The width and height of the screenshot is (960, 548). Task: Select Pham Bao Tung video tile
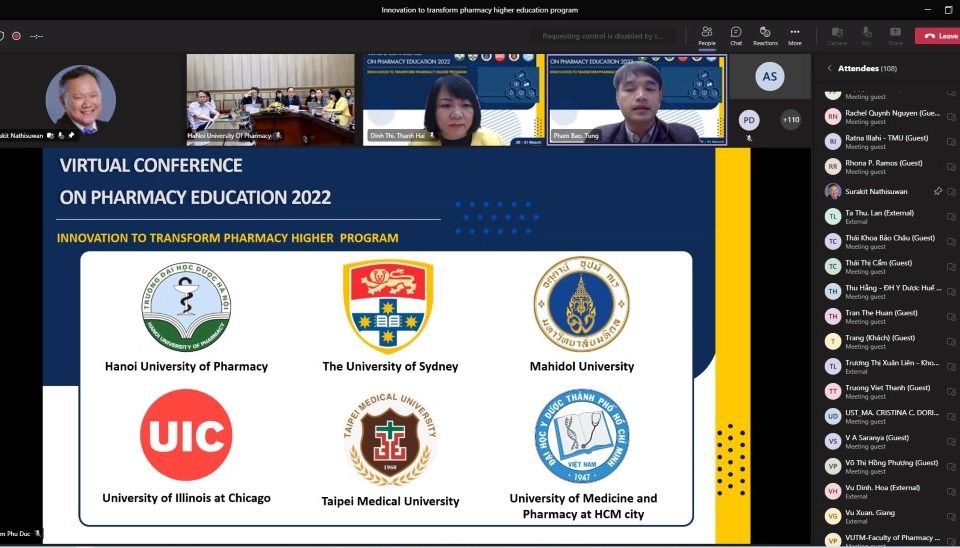pos(637,100)
